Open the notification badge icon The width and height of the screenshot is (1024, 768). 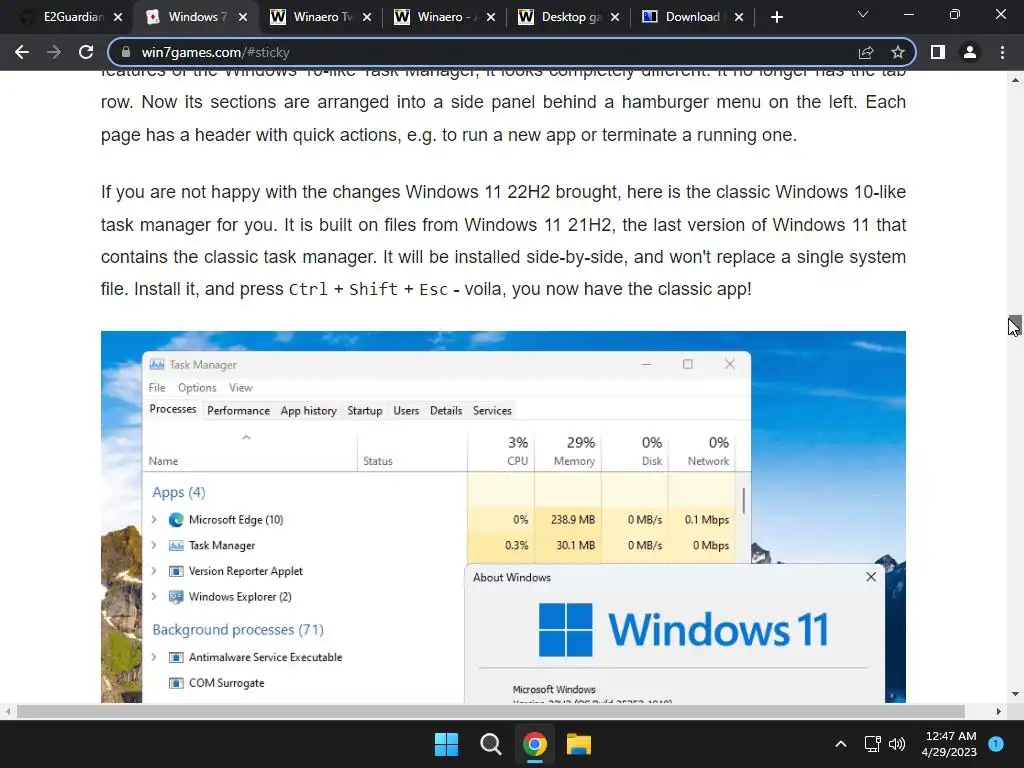(996, 744)
